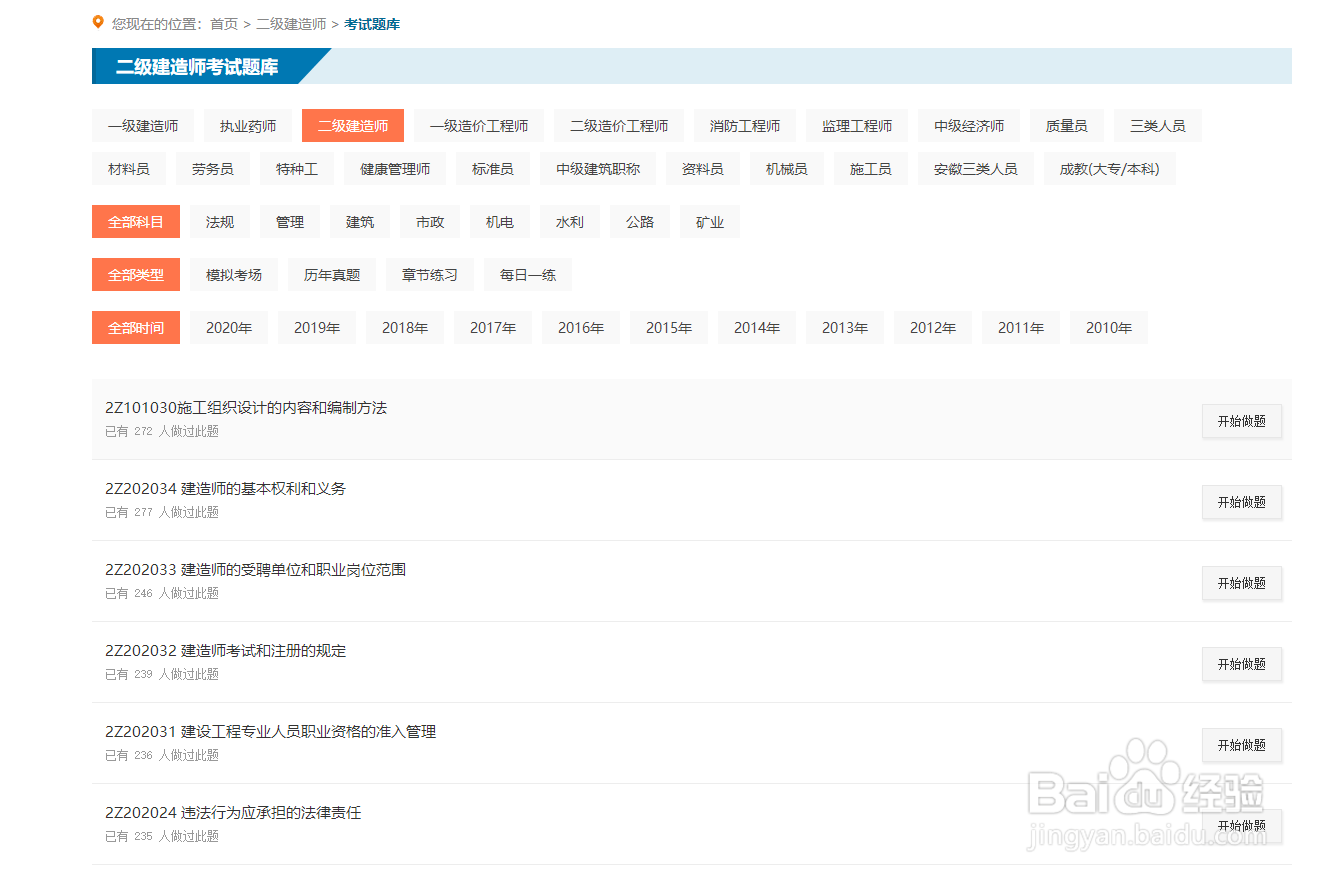Start practicing 违法行为应承担的法律责任 questions

pos(1242,825)
